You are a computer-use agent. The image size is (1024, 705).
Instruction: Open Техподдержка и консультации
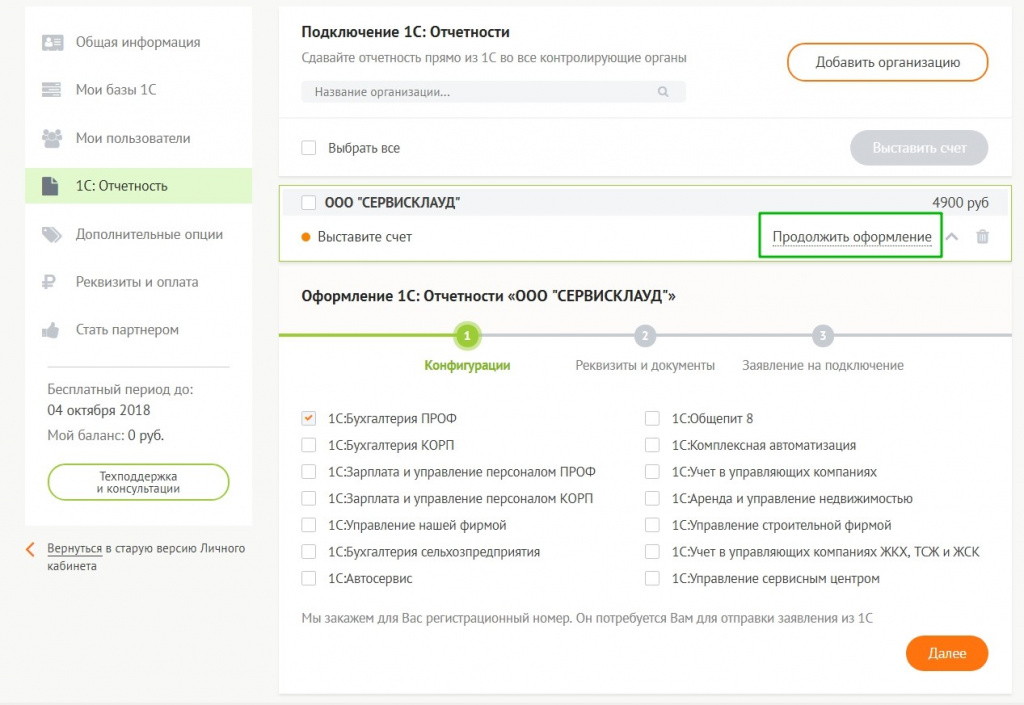click(138, 482)
